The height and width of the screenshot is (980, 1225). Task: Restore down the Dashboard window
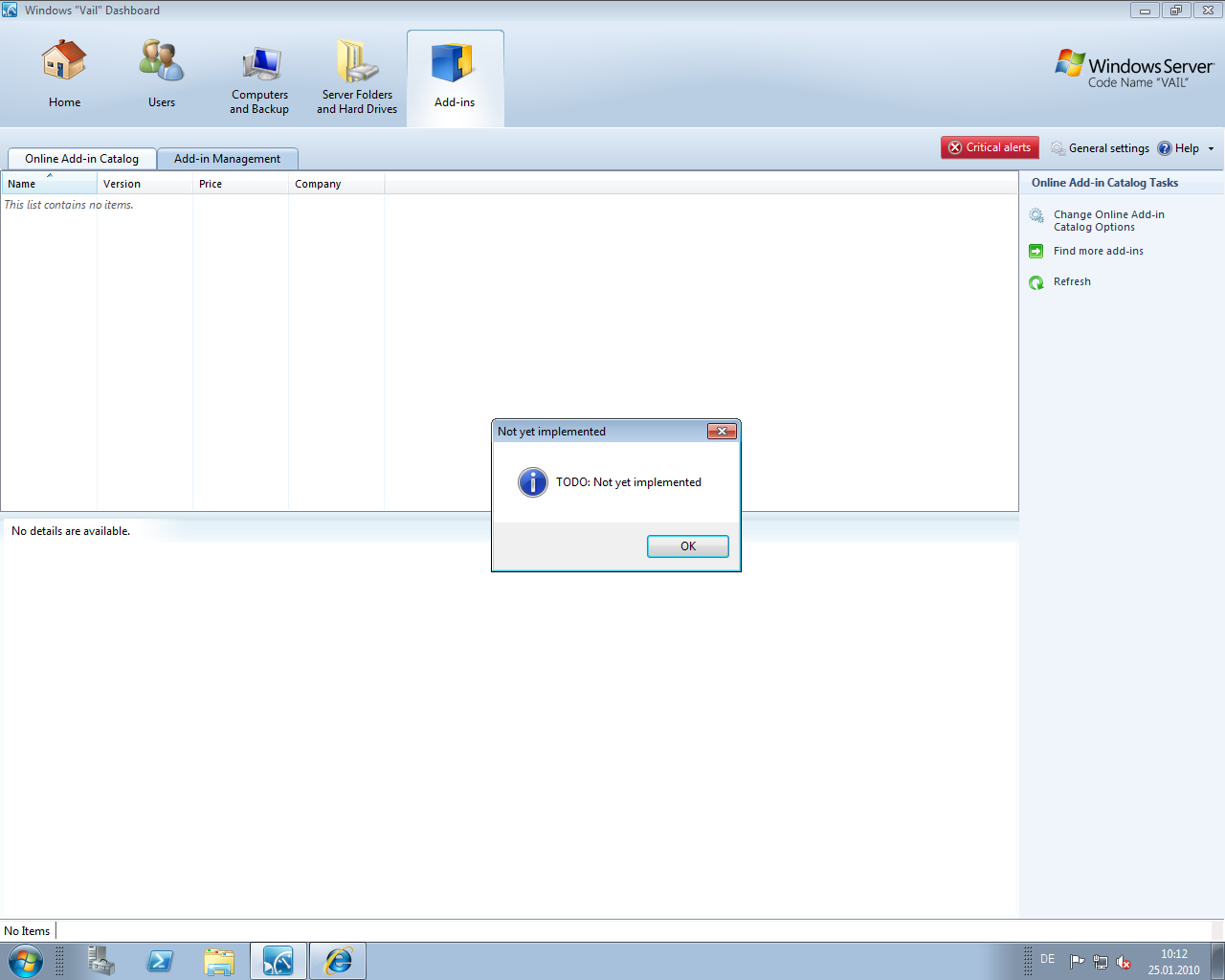tap(1175, 11)
